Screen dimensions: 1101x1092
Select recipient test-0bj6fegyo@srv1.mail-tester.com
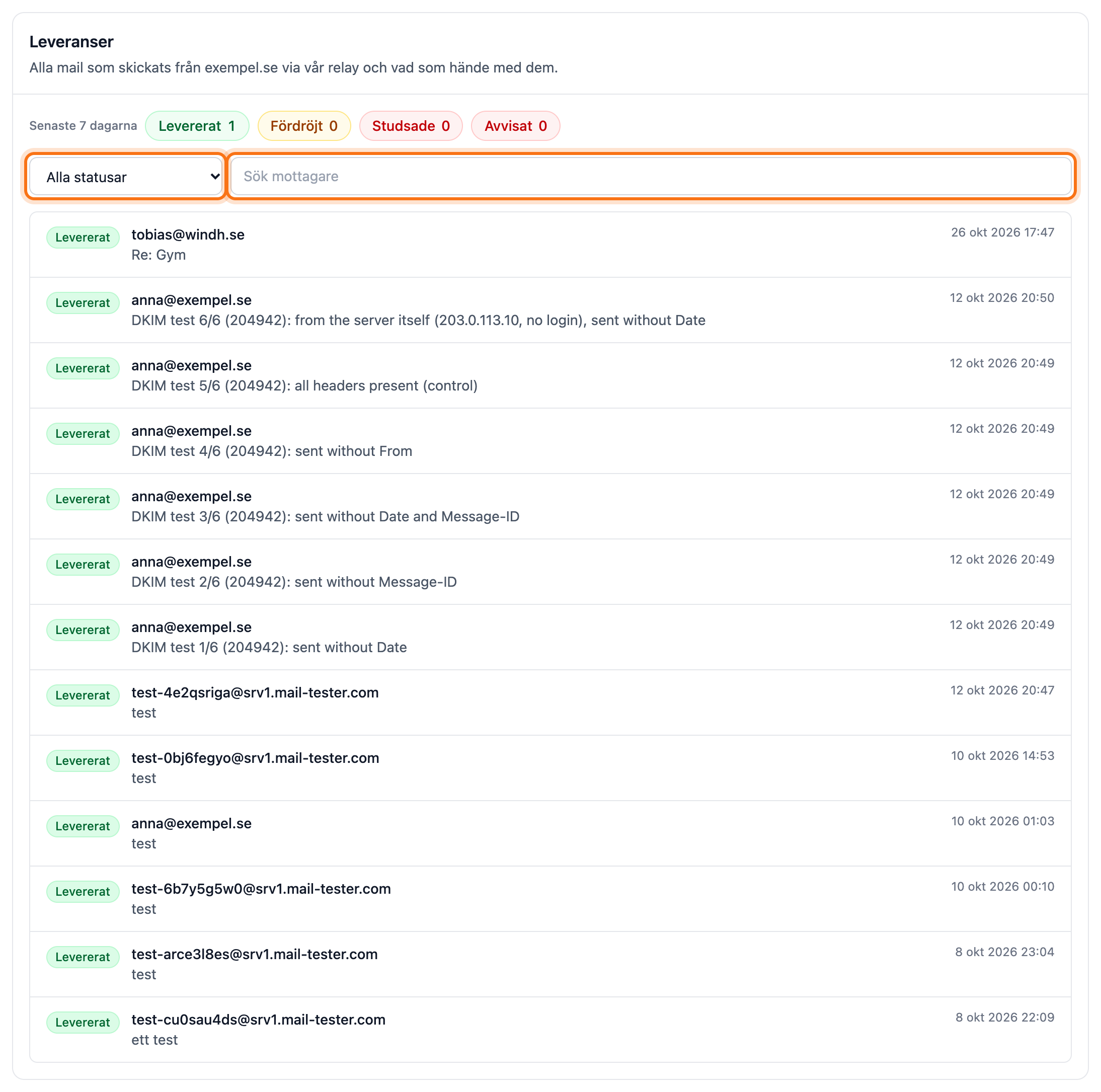(255, 758)
